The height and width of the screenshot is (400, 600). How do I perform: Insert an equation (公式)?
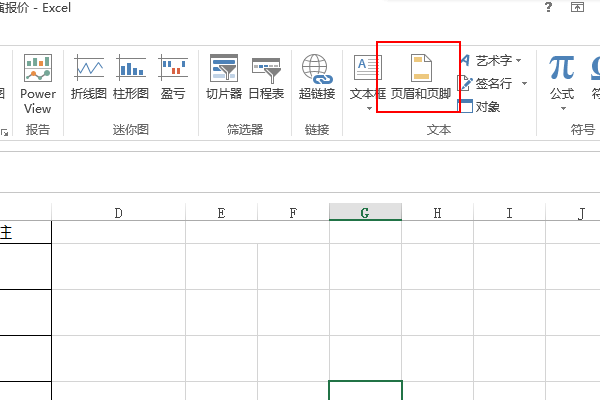point(562,77)
